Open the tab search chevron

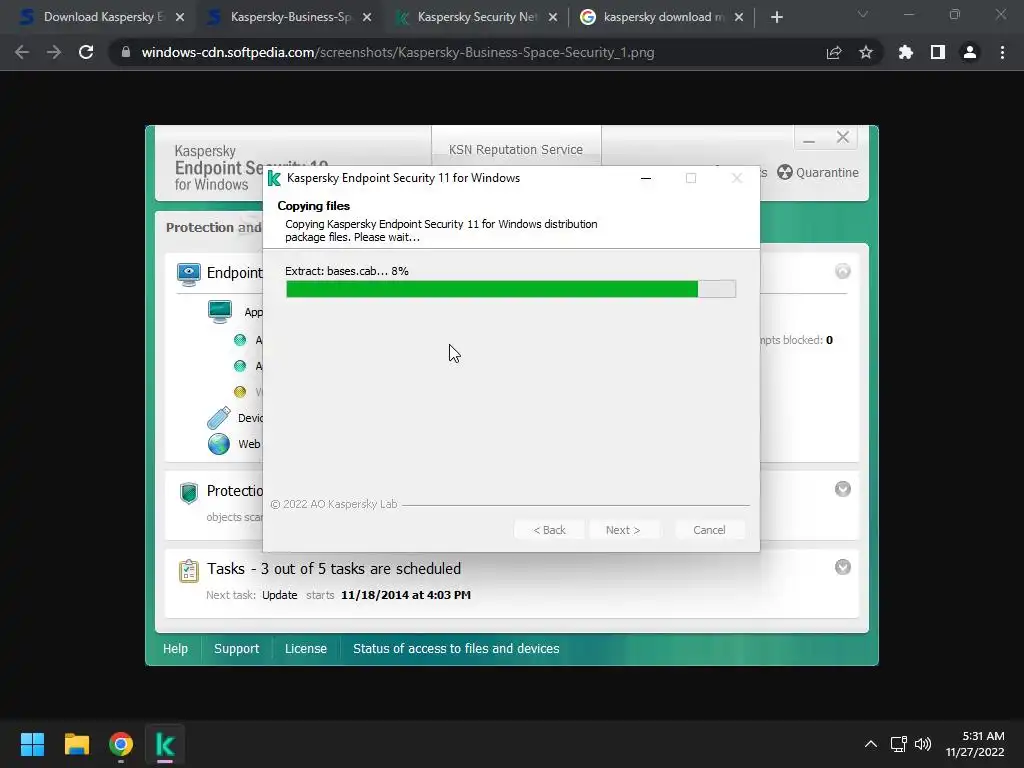point(863,14)
